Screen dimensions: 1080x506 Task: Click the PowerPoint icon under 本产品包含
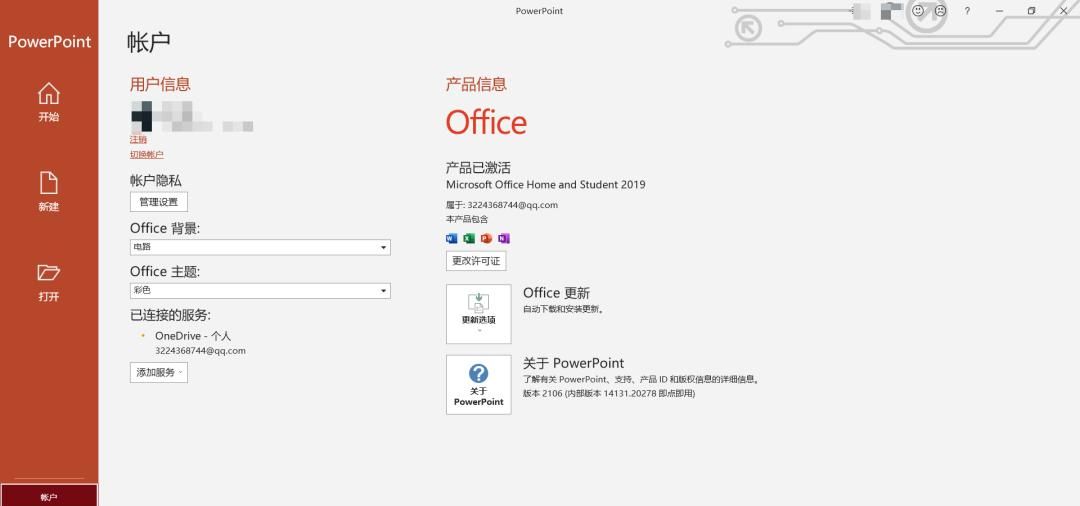coord(486,239)
